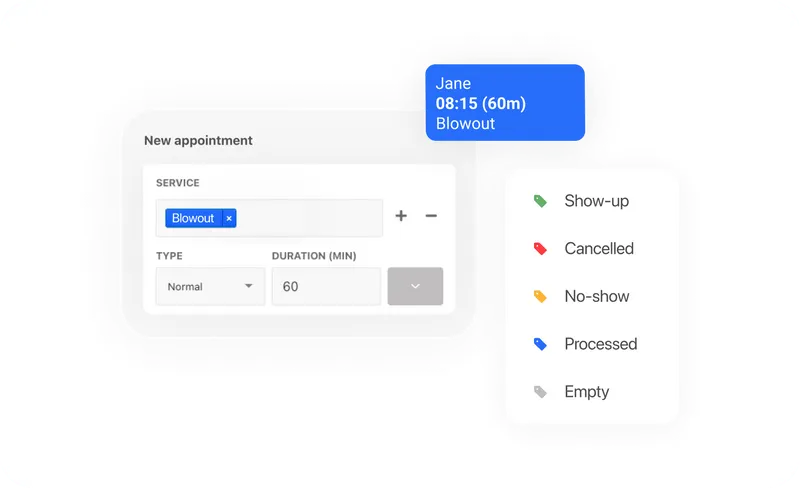This screenshot has height=488, width=800.
Task: Click the red Cancelled tag icon
Action: point(540,249)
